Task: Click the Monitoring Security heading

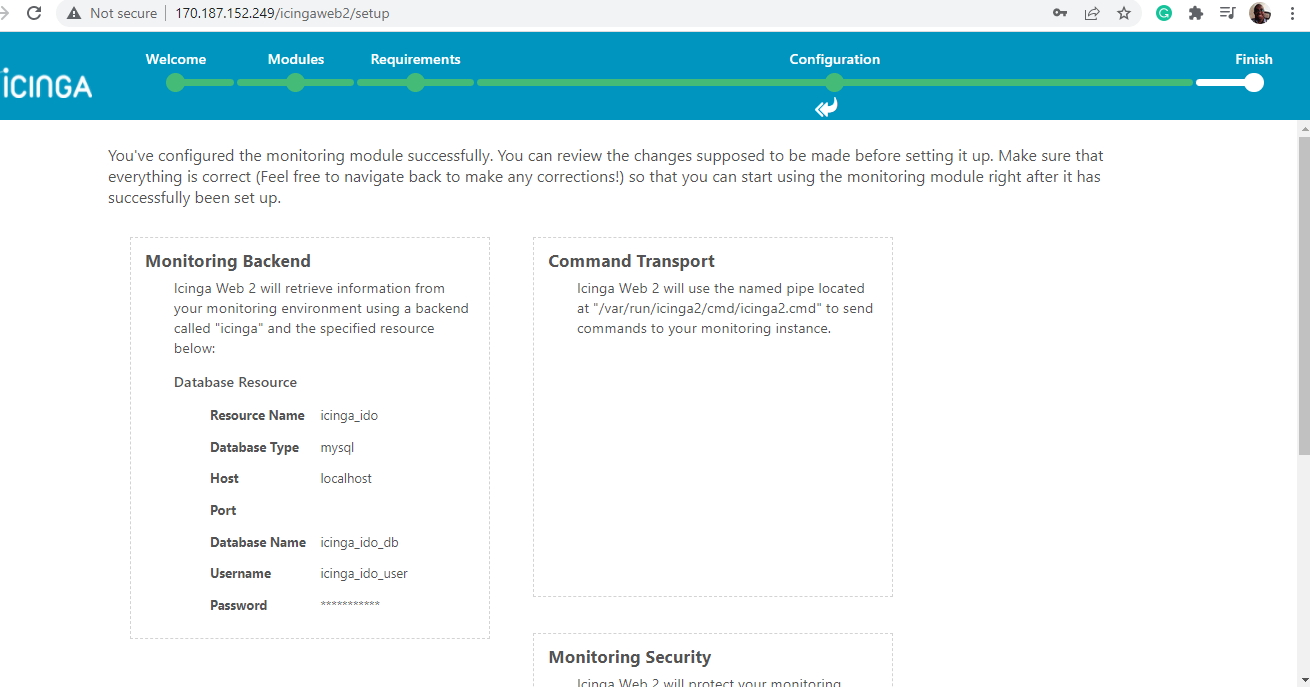Action: click(630, 657)
